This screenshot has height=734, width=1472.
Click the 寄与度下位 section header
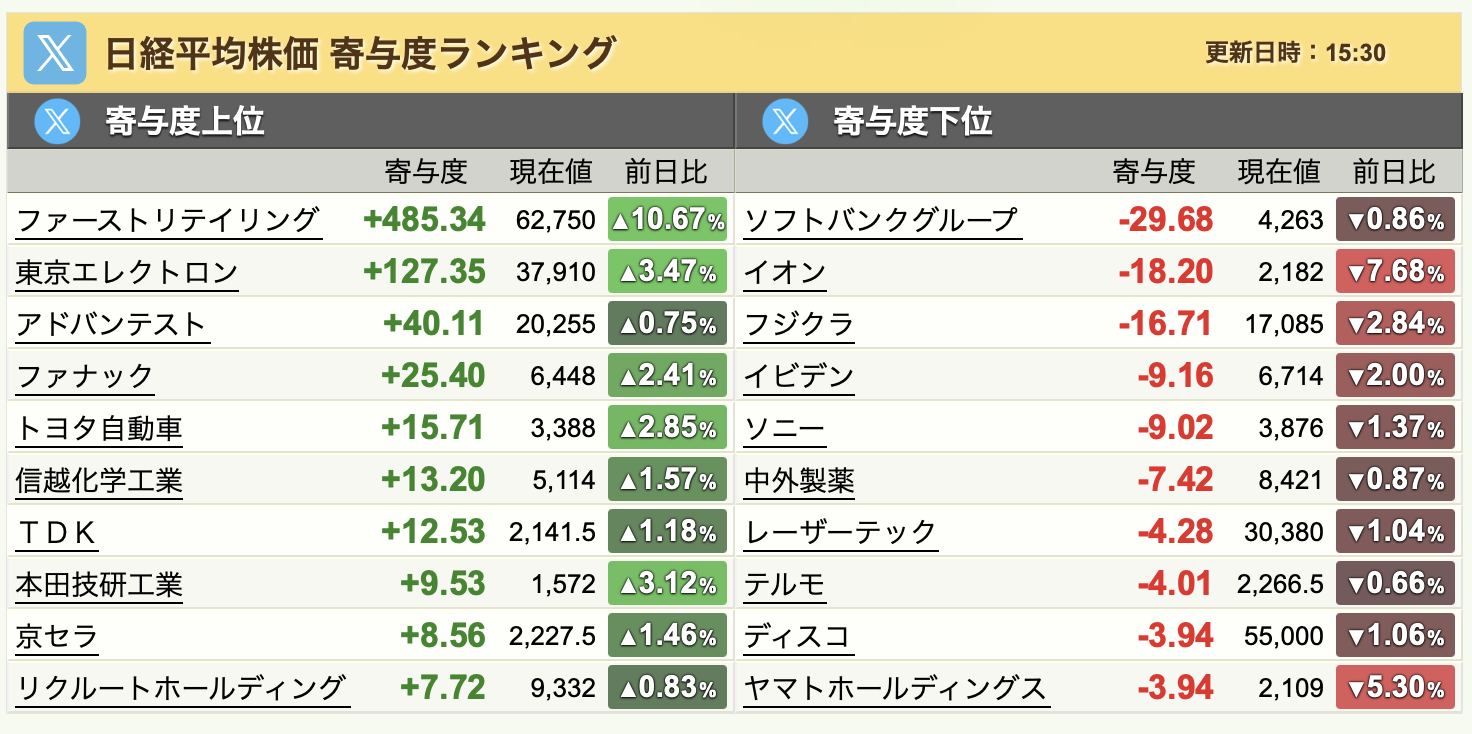(913, 122)
